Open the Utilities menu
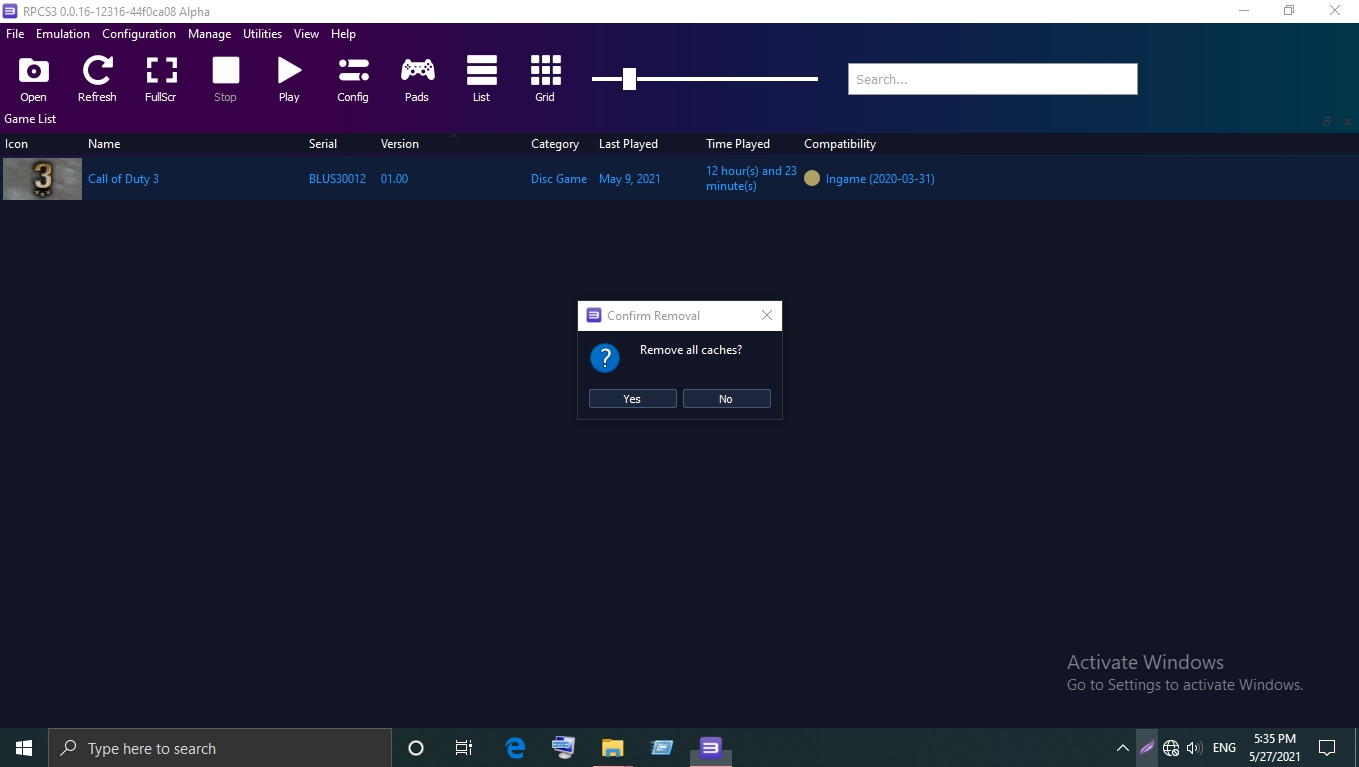Viewport: 1359px width, 767px height. pos(262,34)
